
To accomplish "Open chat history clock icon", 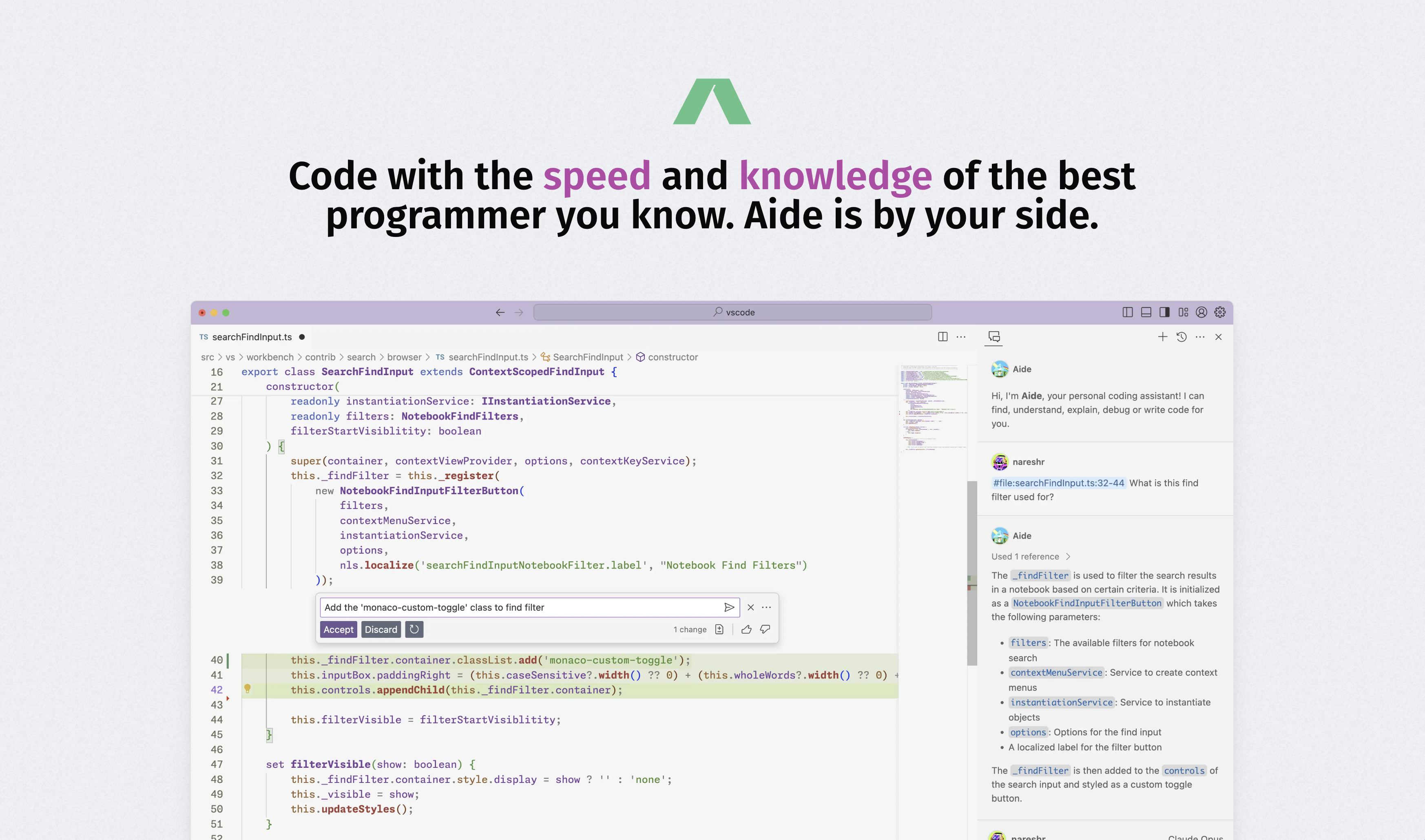I will coord(1182,337).
